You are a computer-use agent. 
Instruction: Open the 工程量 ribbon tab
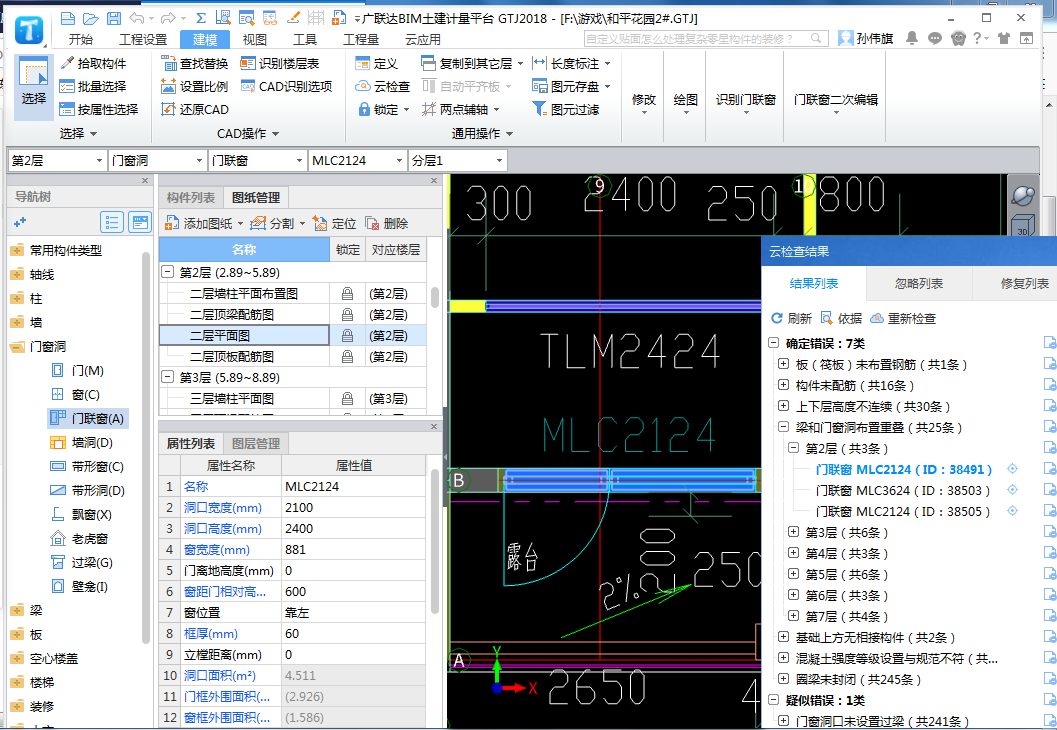coord(360,39)
